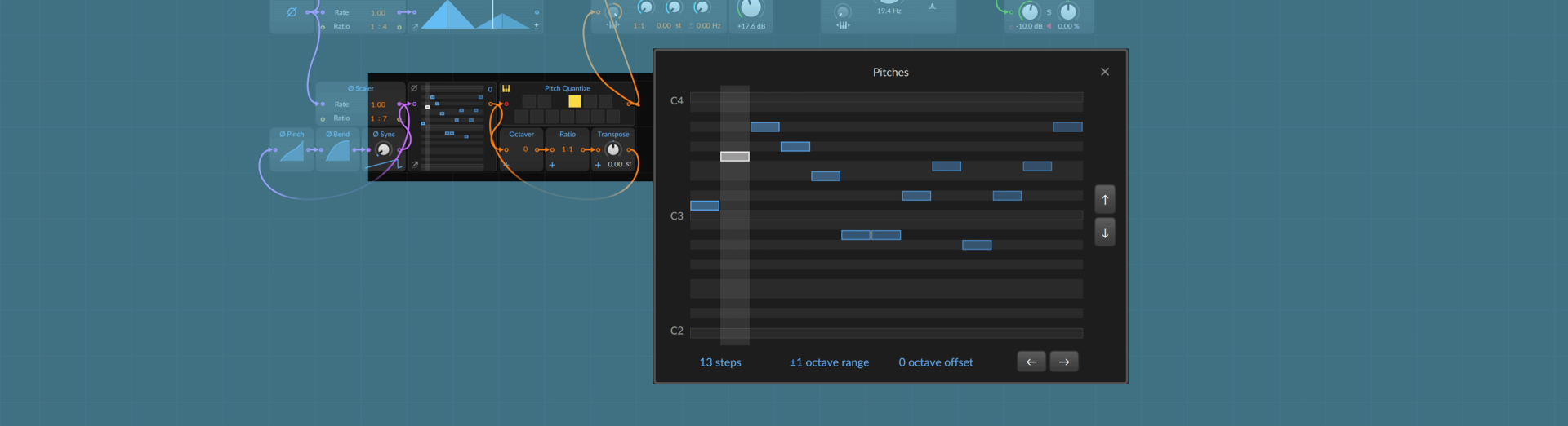Click the speaker icon beside 0.00 %
The width and height of the screenshot is (1568, 426).
click(x=1049, y=26)
